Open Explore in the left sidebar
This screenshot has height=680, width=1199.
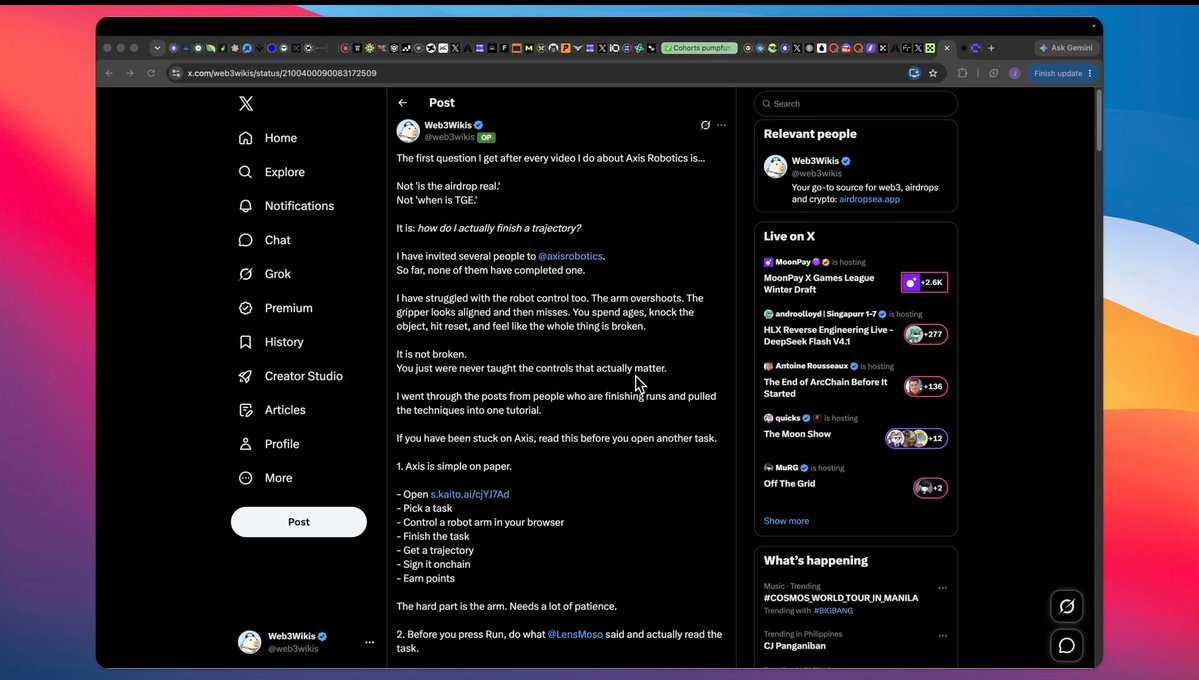coord(271,172)
